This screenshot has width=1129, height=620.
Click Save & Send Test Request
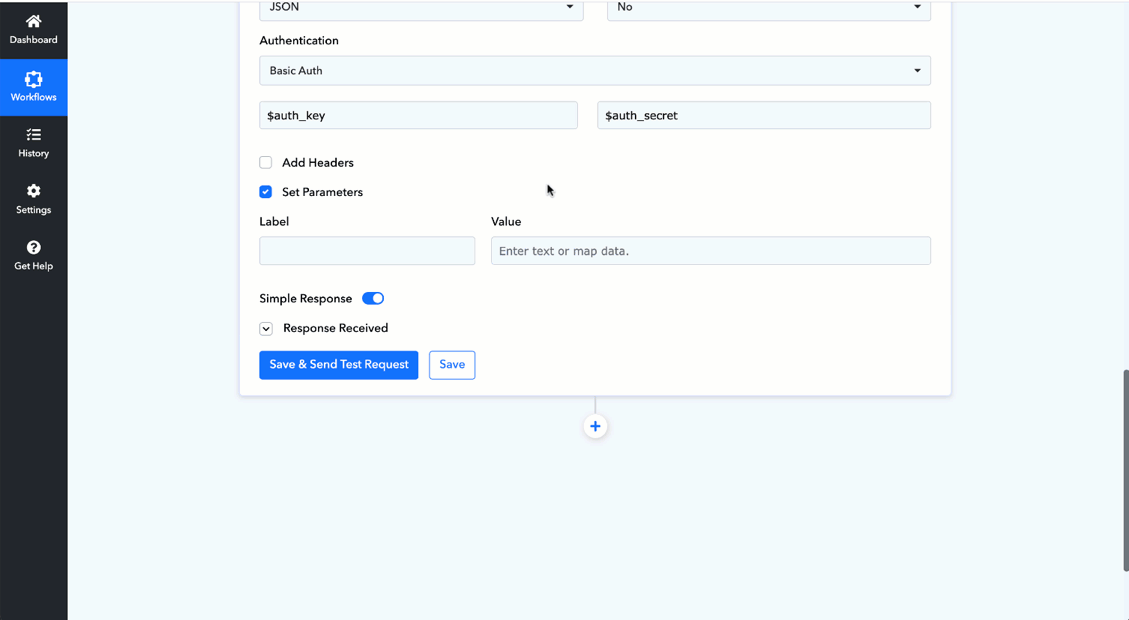[x=338, y=365]
